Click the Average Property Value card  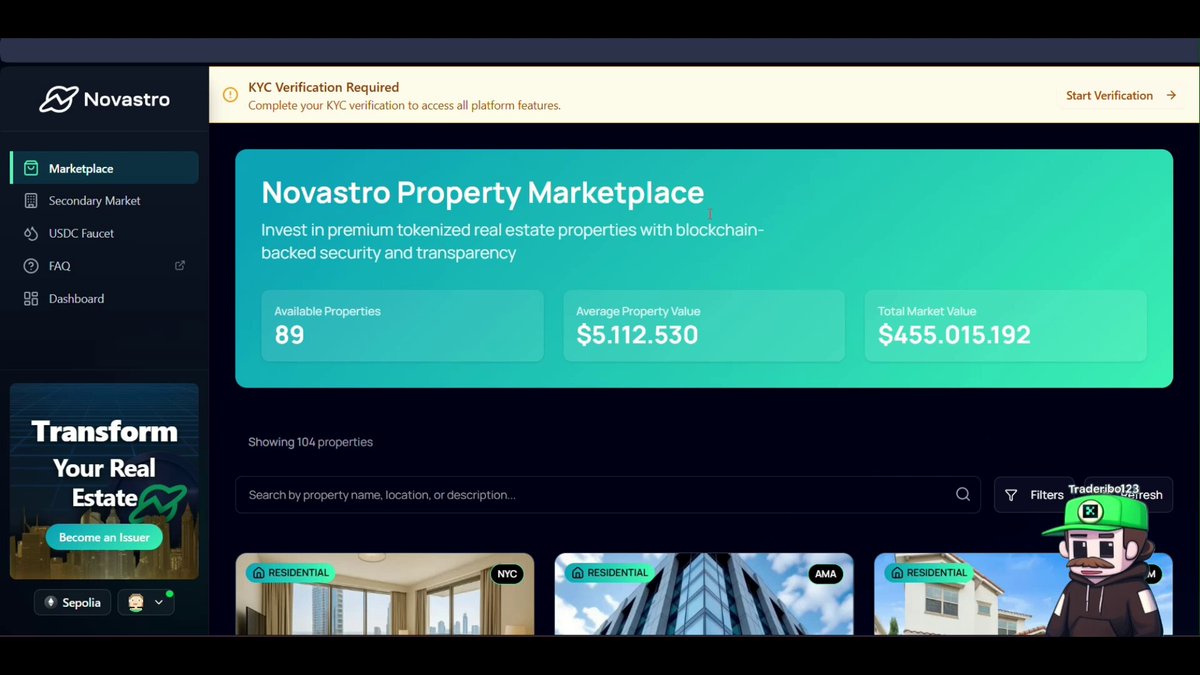point(704,326)
